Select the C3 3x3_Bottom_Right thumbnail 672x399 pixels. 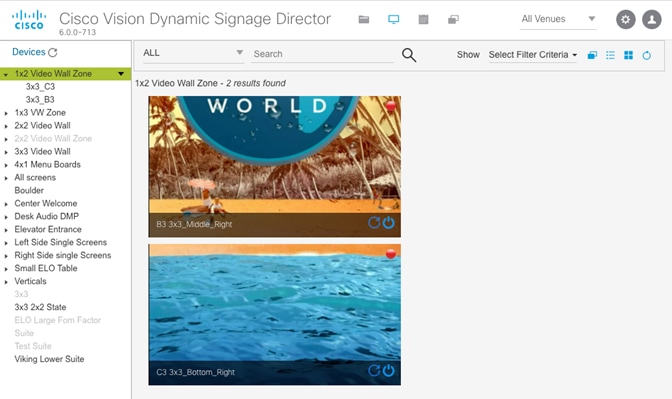[x=274, y=315]
